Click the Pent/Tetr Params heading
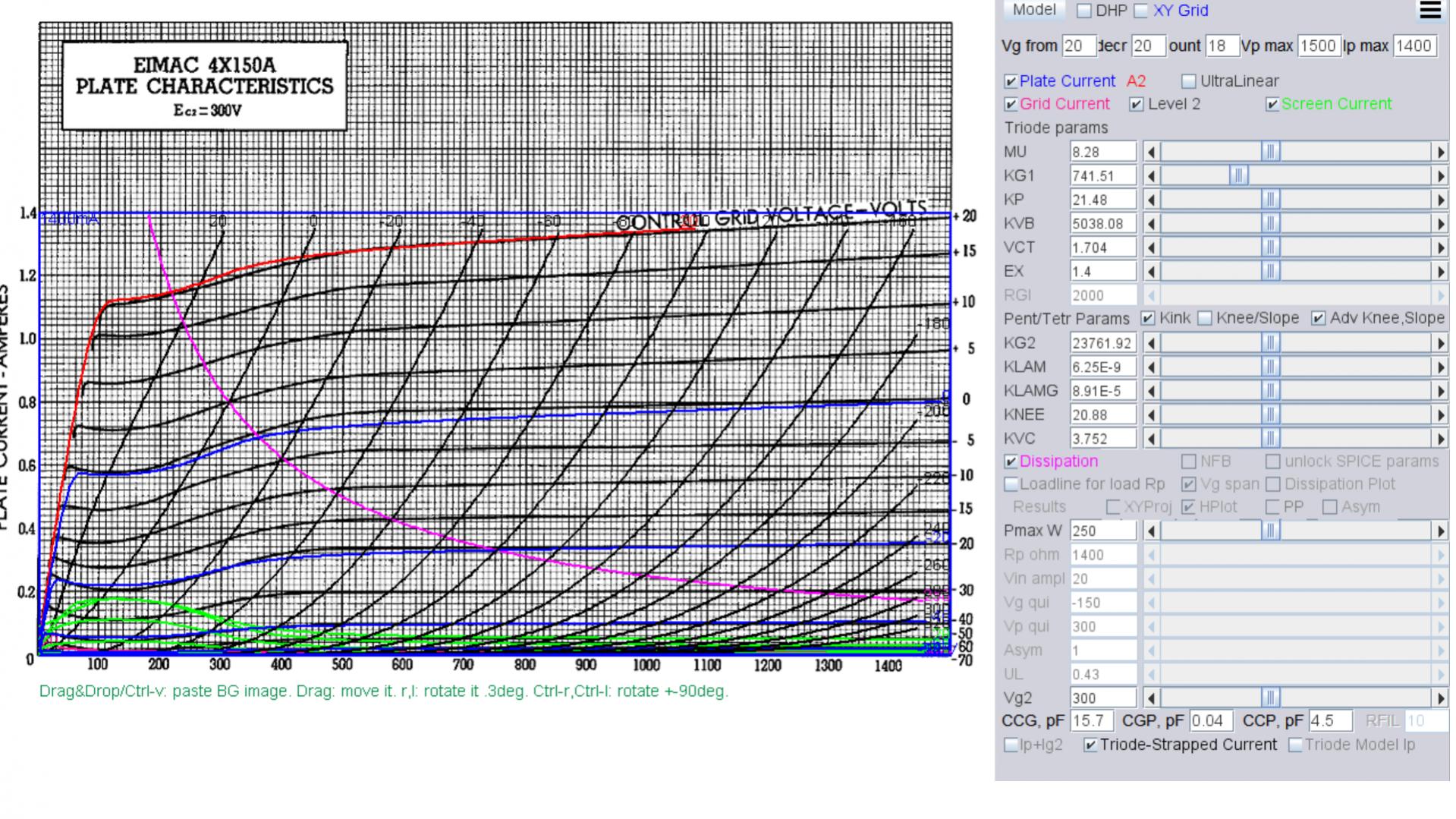This screenshot has height=819, width=1456. (1066, 319)
